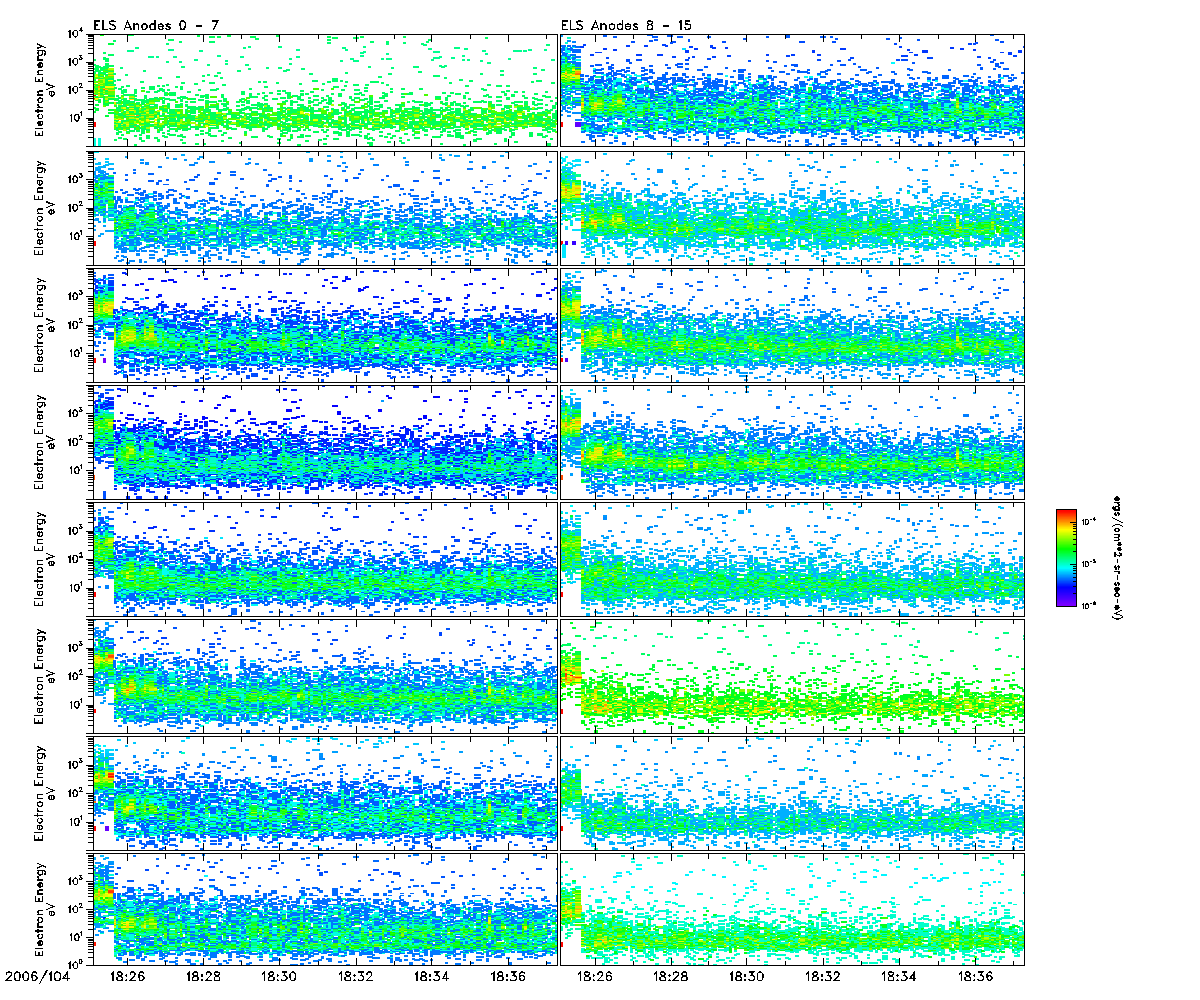Select the bottom spectrogram in the Anodes 8 - 15 column
The image size is (1200, 1000).
tap(792, 908)
